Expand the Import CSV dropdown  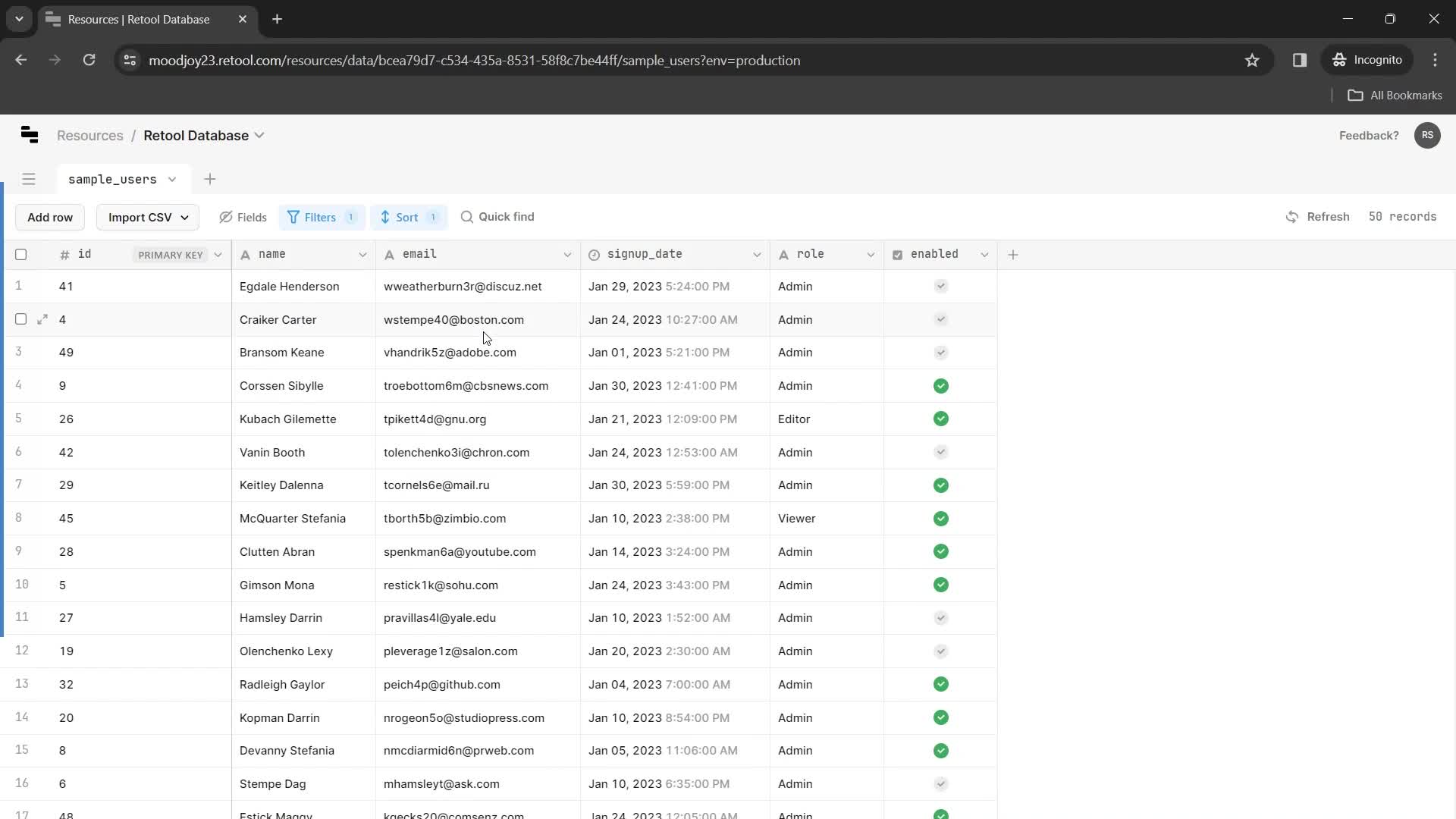click(148, 217)
